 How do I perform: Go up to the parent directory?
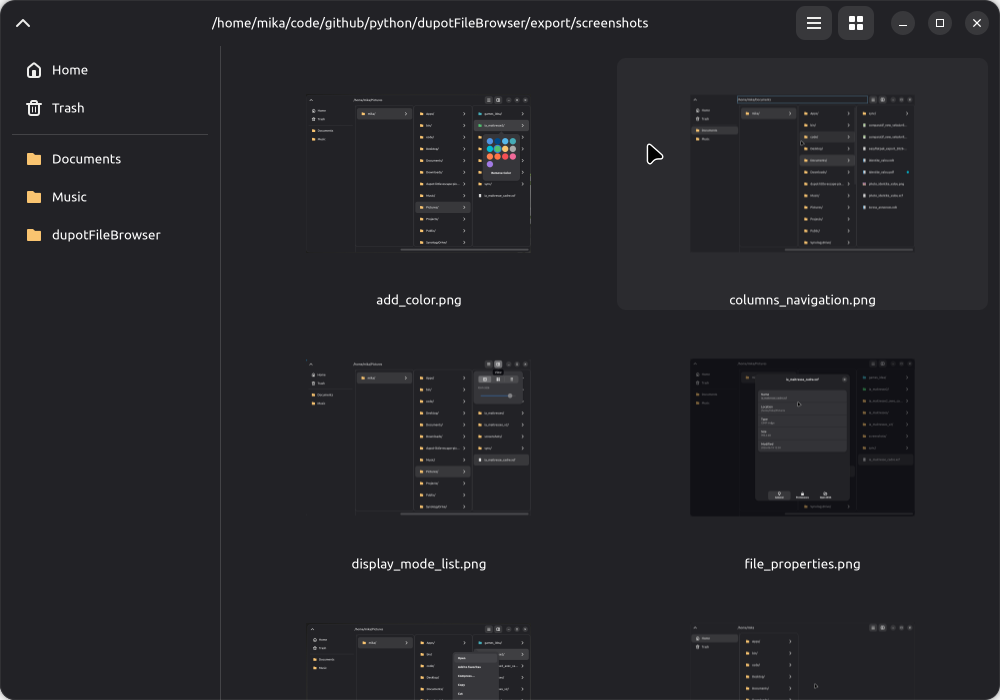point(23,24)
